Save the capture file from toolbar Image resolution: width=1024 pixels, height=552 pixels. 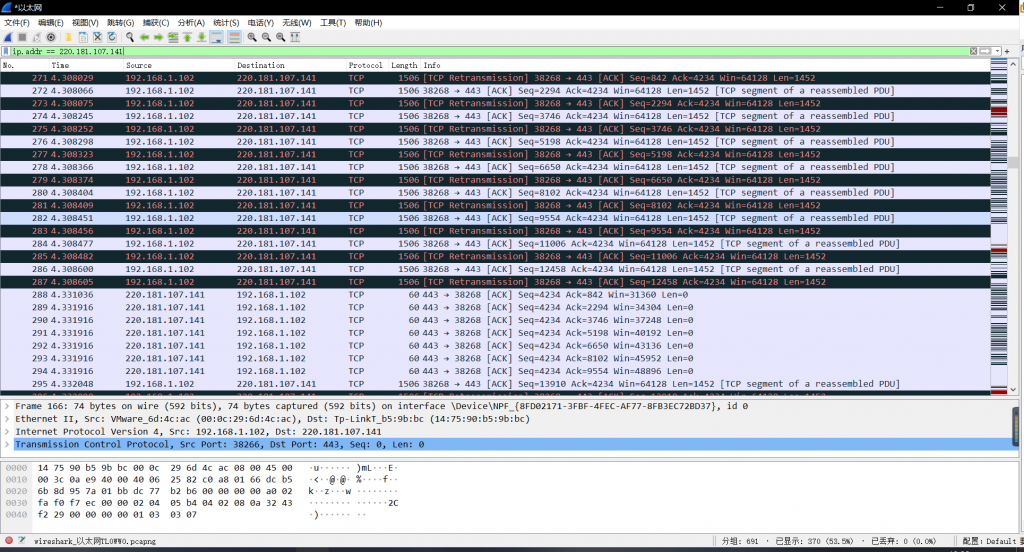pyautogui.click(x=83, y=37)
